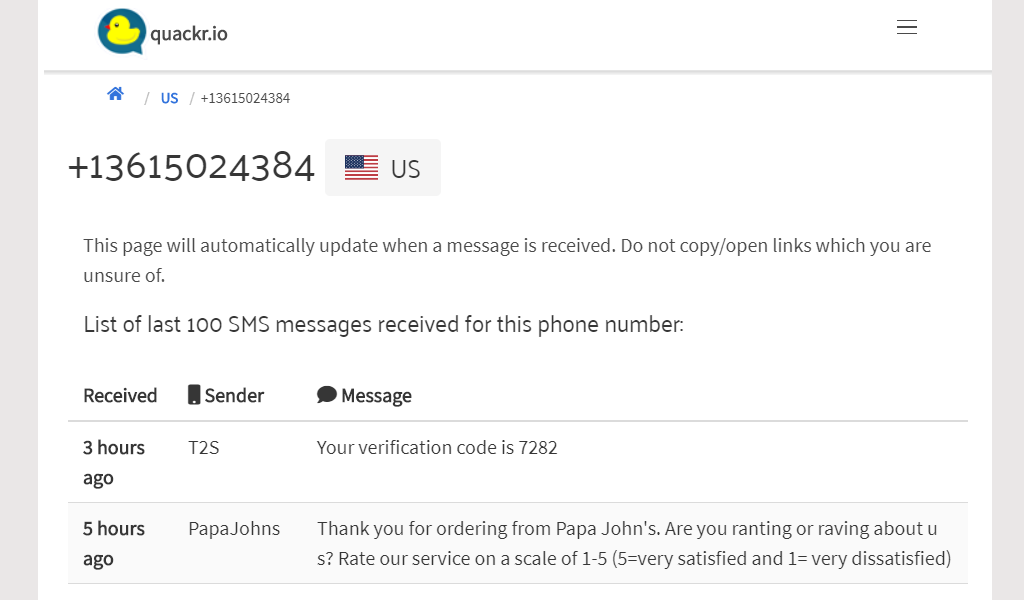Select the +13615024384 breadcrumb entry

244,98
